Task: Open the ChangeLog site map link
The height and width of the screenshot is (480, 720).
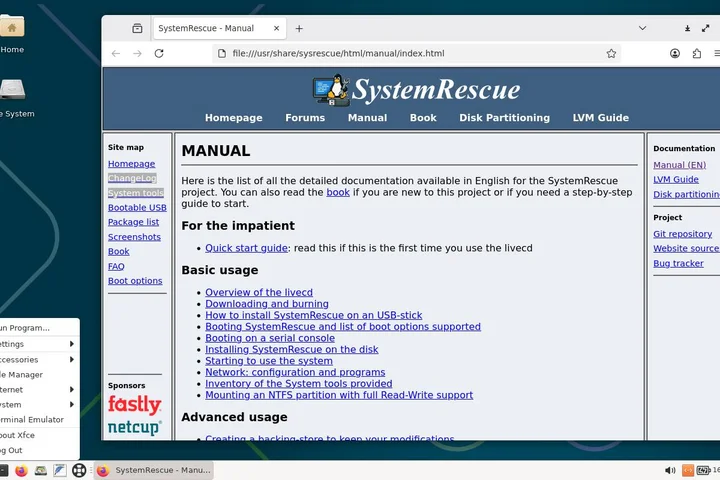Action: pos(132,178)
